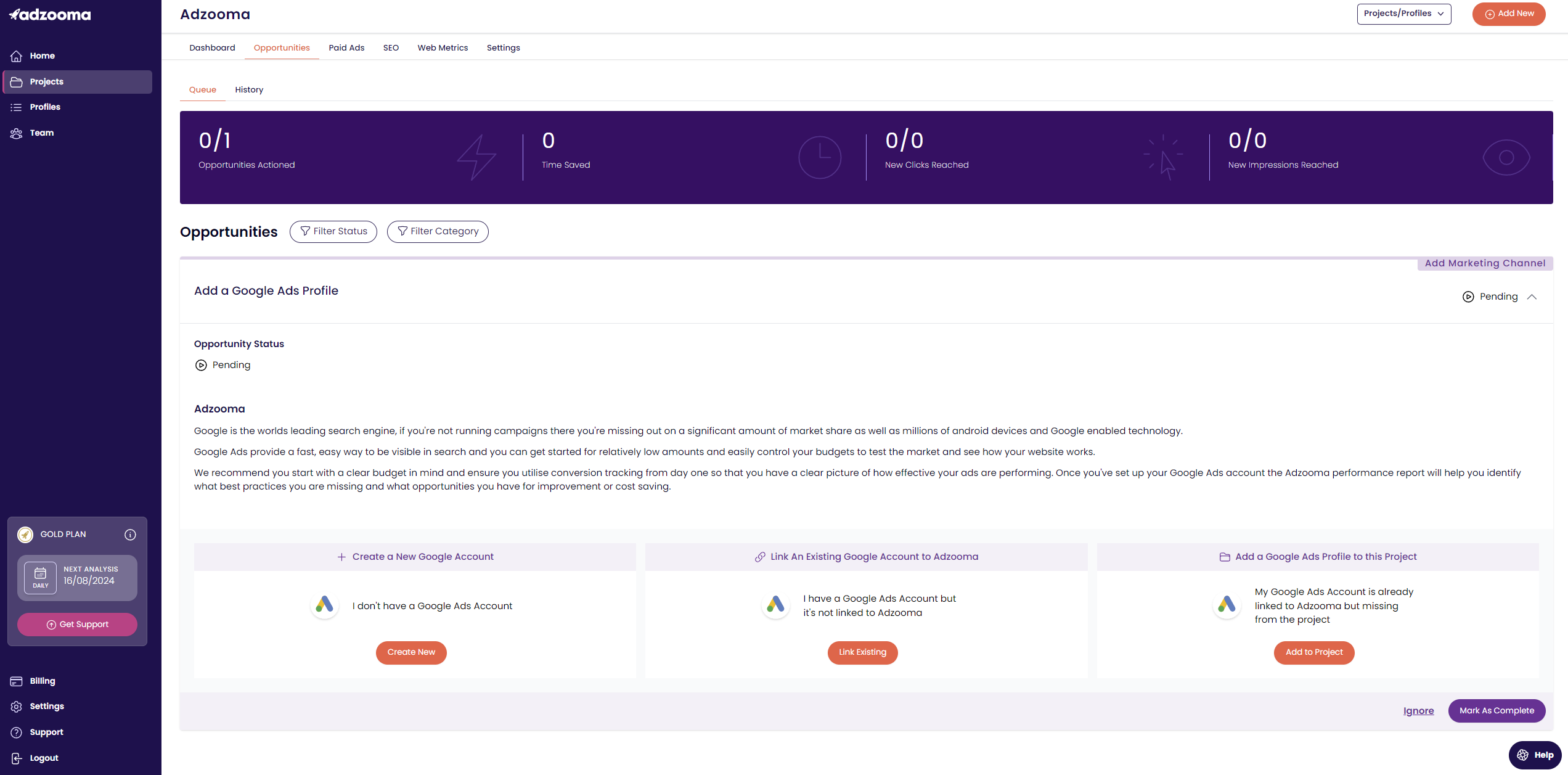
Task: Select the Queue sub-tab
Action: coord(203,90)
